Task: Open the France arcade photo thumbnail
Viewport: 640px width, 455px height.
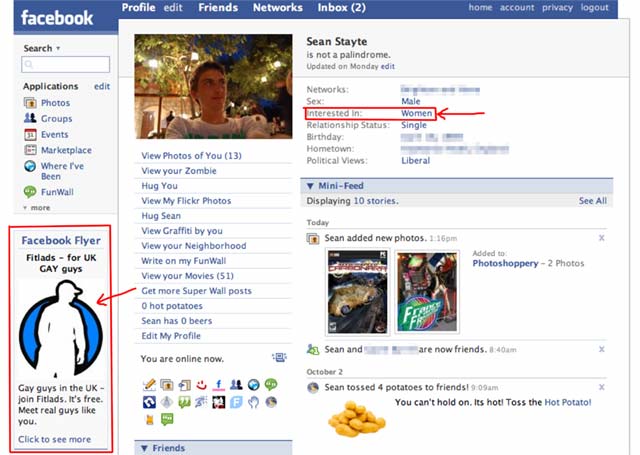Action: point(427,292)
